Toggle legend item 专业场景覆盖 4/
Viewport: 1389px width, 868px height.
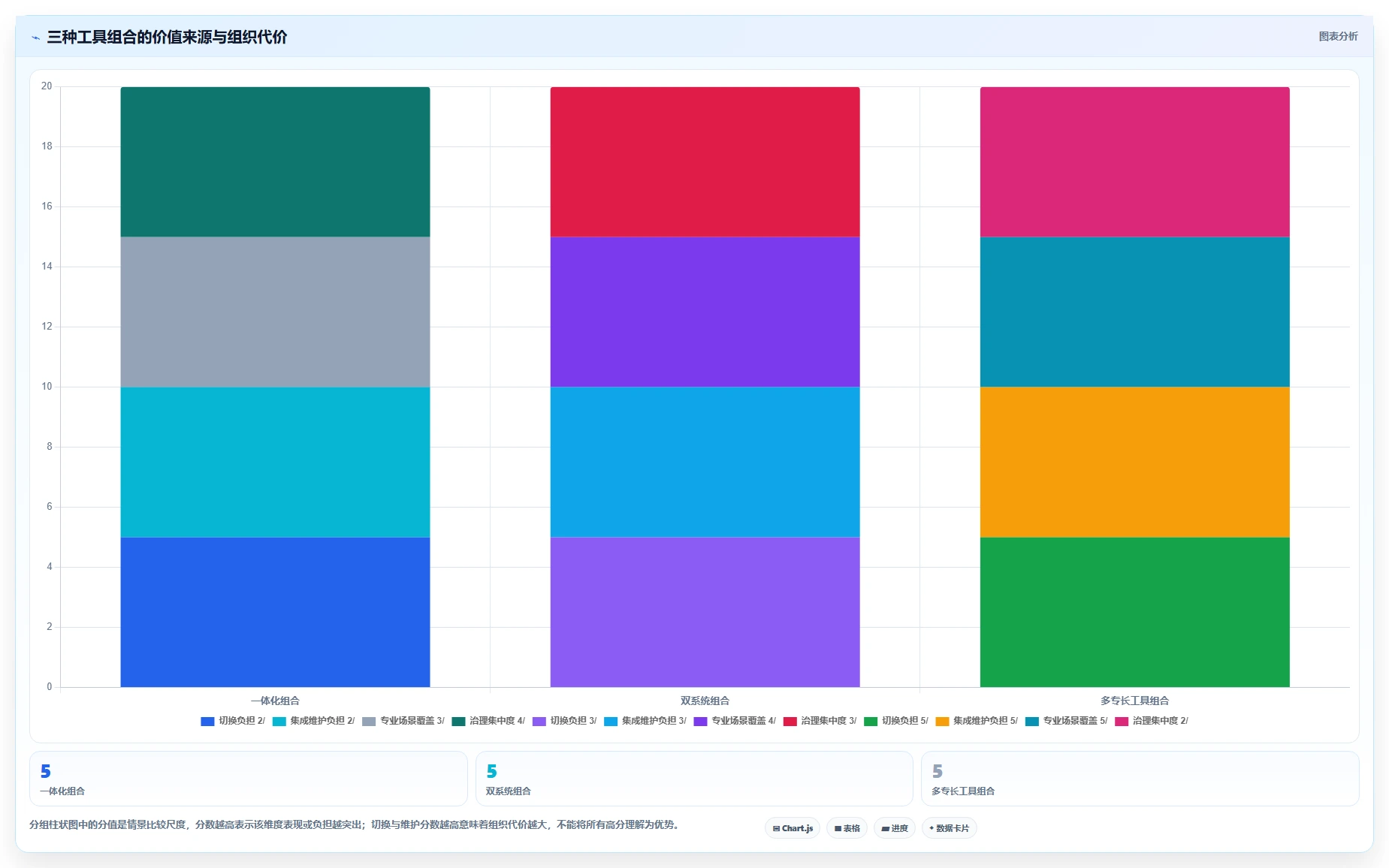point(735,721)
